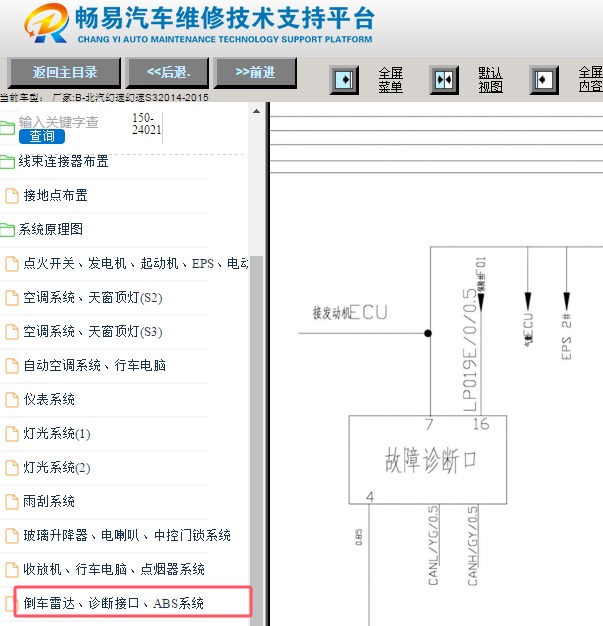Image resolution: width=603 pixels, height=626 pixels.
Task: Open 雨刮系统 diagram
Action: click(49, 501)
